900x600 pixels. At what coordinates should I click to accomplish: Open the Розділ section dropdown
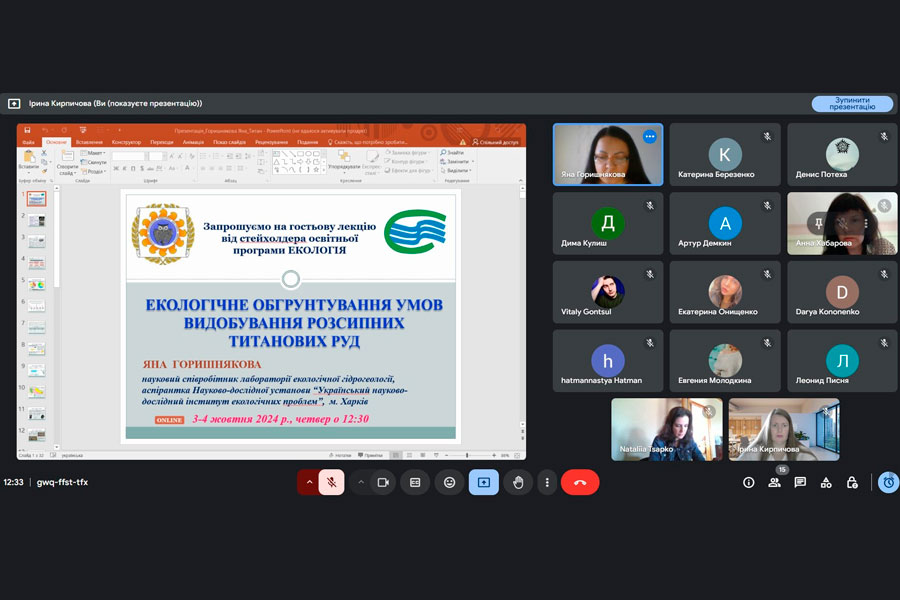[x=94, y=171]
